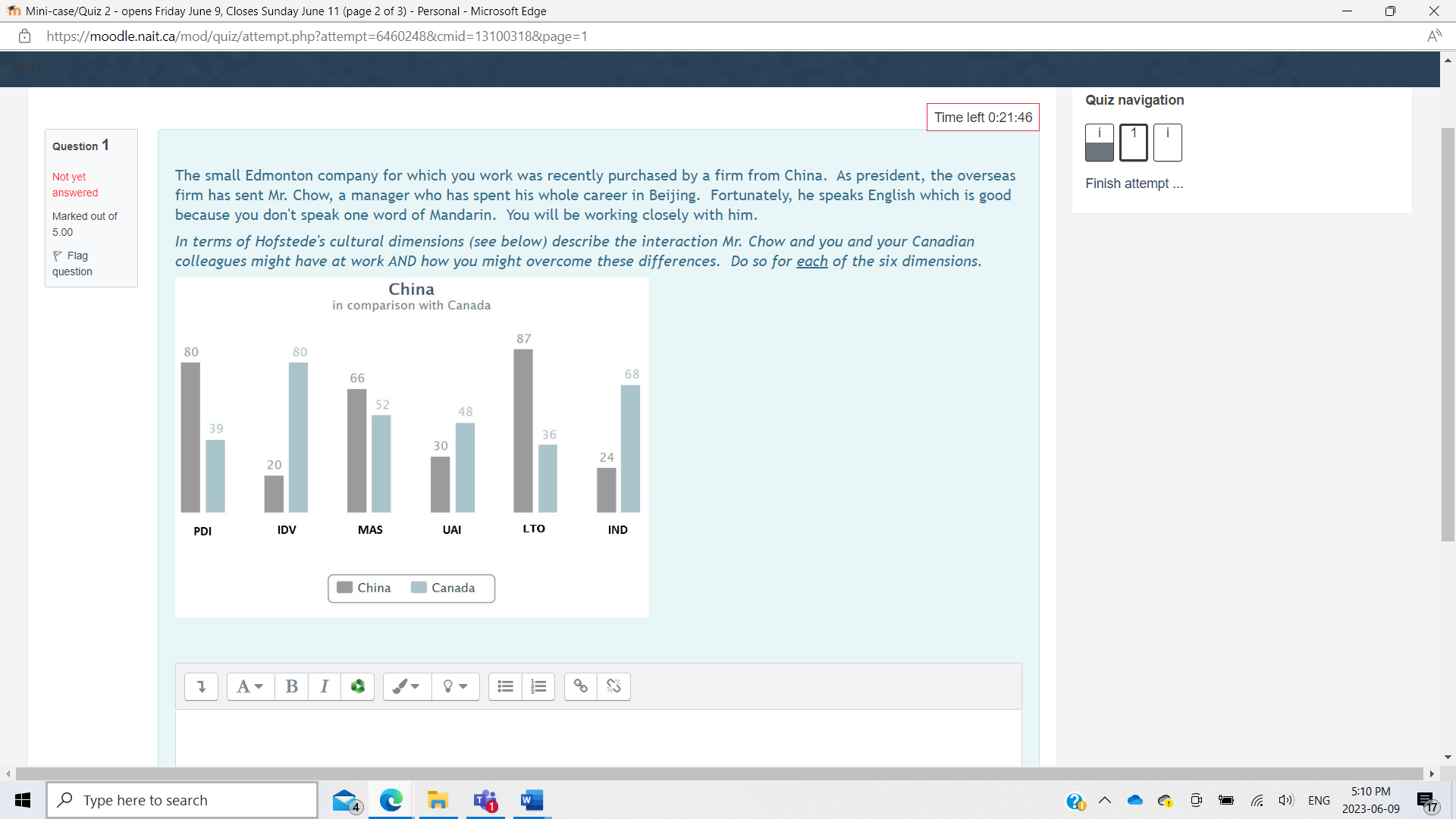
Task: Insert a numbered ordered list
Action: (538, 686)
